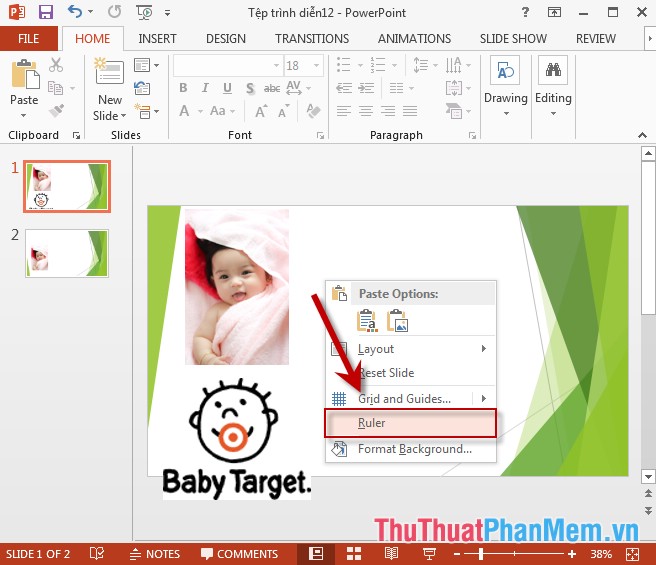Screen dimensions: 656x565
Task: Decrease list indent level
Action: (x=344, y=88)
